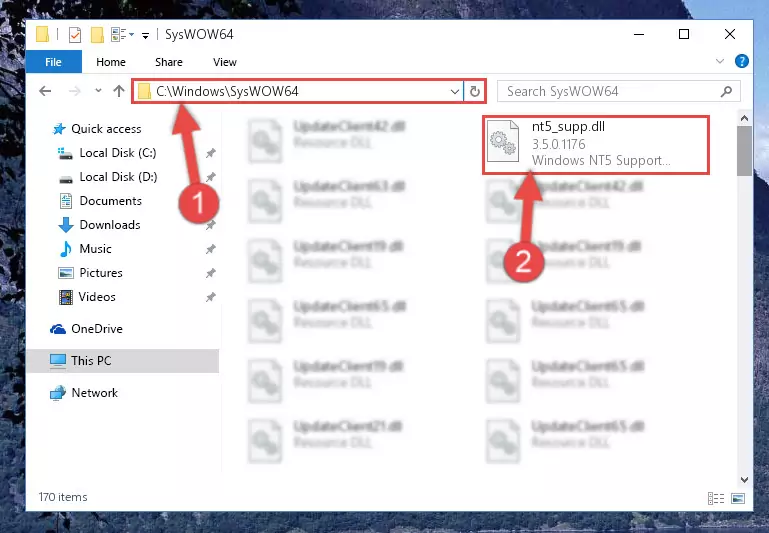The height and width of the screenshot is (533, 769).
Task: Switch to large thumbnails view icon
Action: click(x=738, y=498)
